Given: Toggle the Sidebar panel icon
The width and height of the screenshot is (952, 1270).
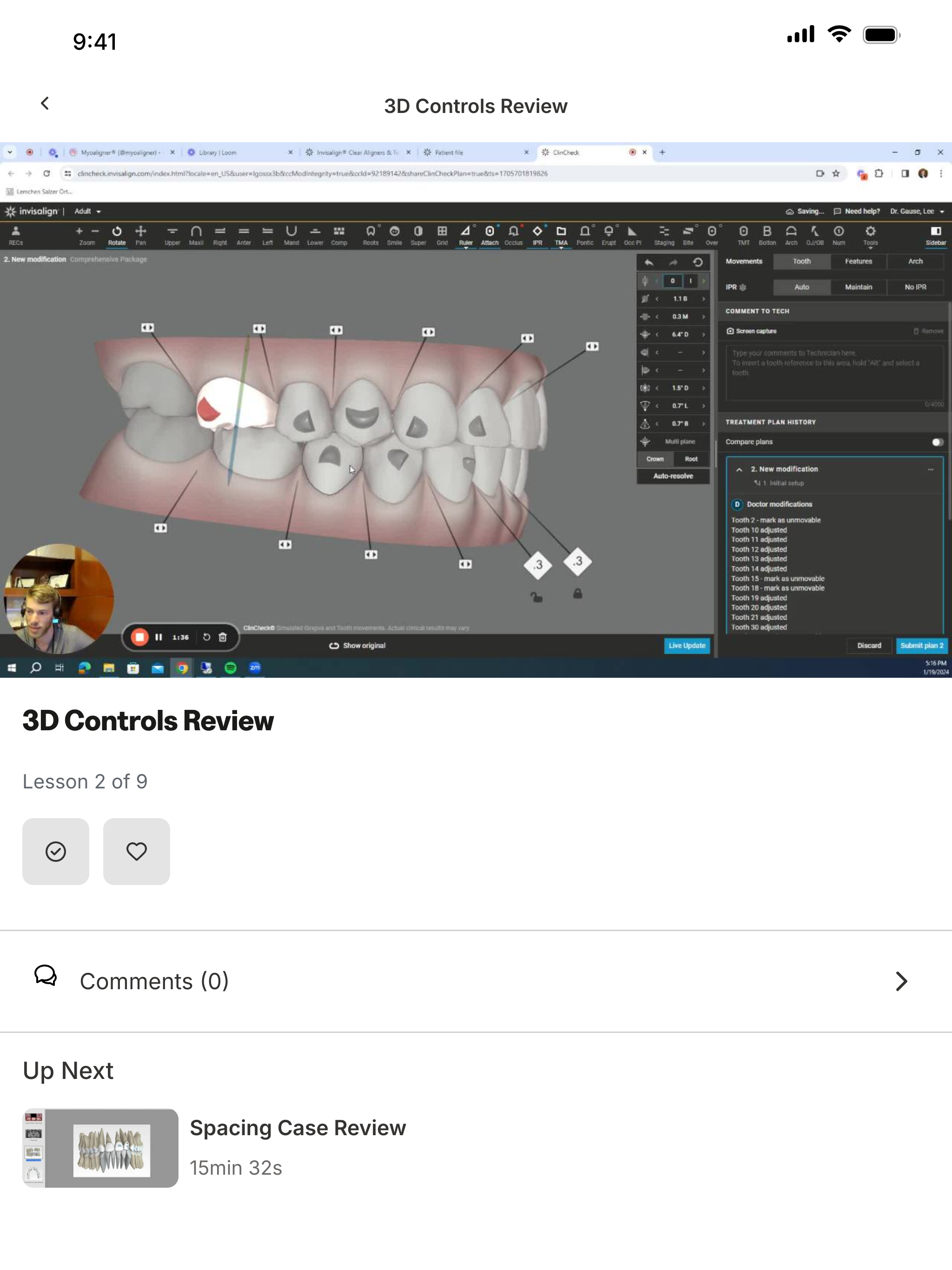Looking at the screenshot, I should (936, 235).
